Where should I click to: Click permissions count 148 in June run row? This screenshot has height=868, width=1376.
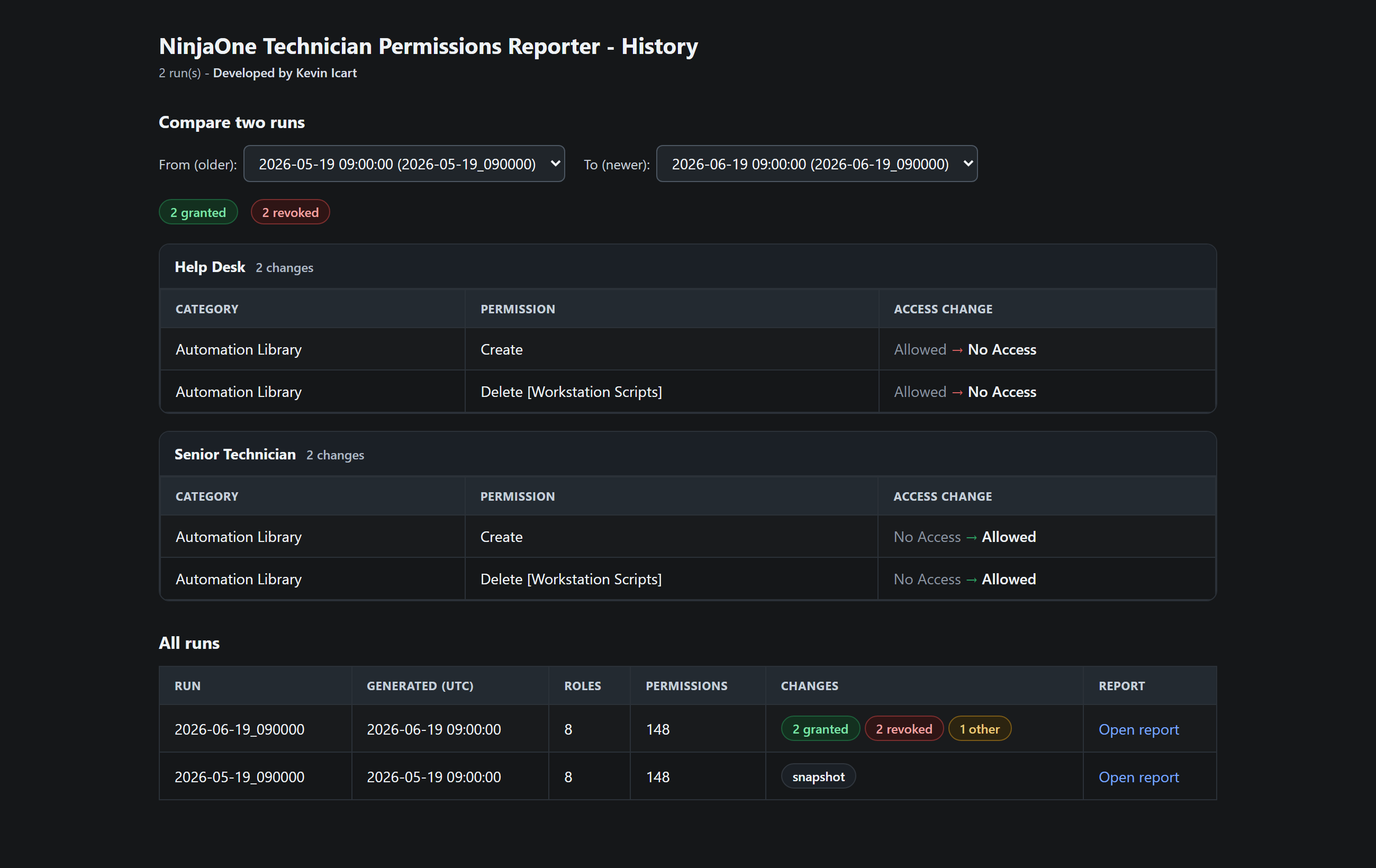pos(658,729)
